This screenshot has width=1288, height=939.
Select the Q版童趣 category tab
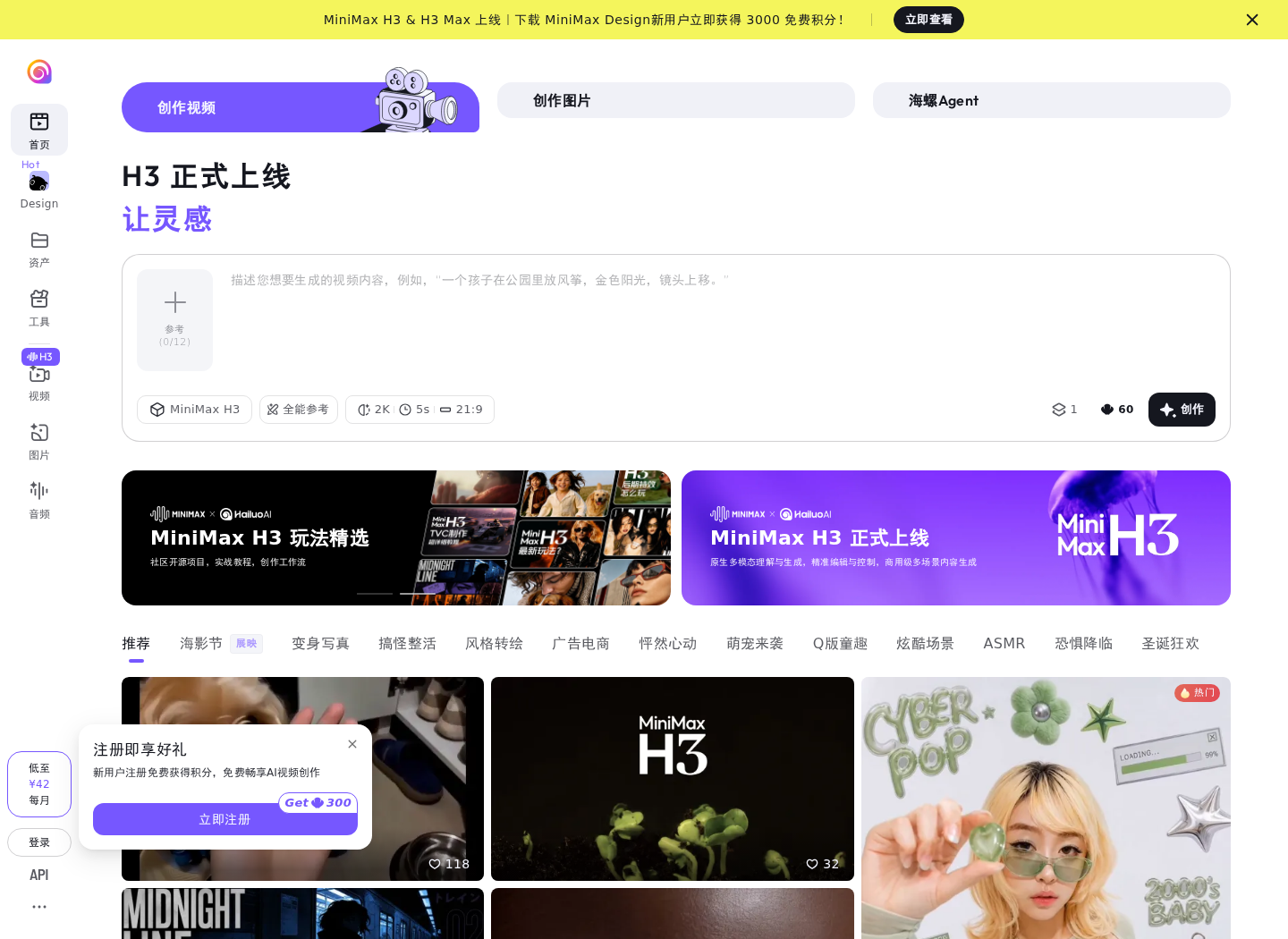[840, 644]
